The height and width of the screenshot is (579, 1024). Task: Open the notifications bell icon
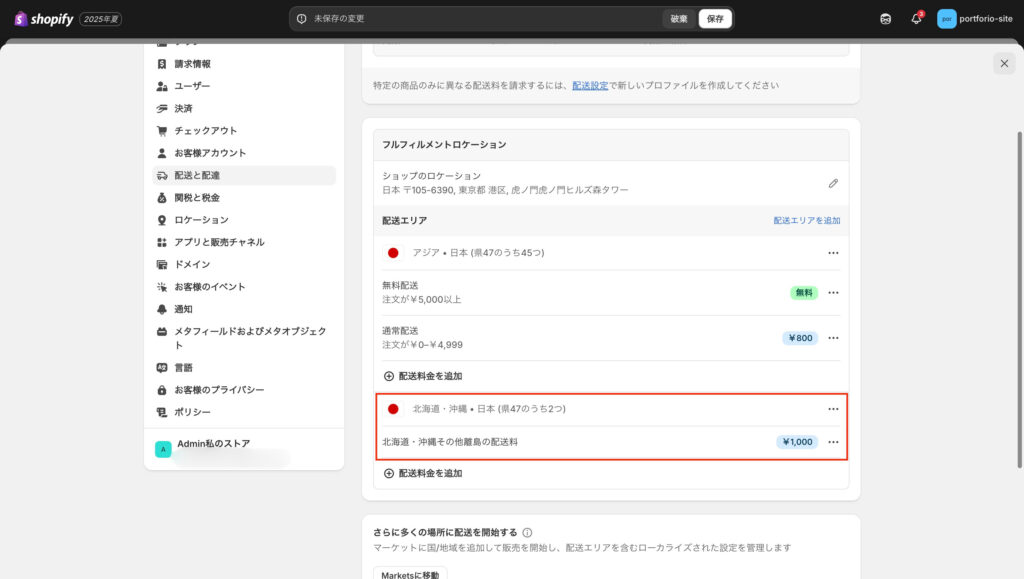pos(916,19)
